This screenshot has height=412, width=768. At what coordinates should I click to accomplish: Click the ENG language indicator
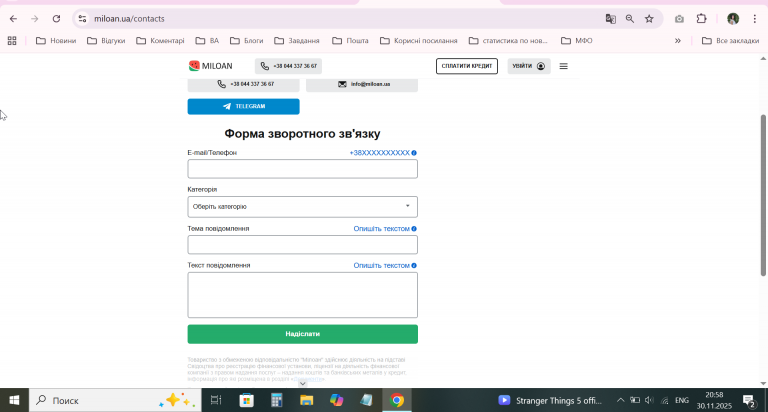[682, 400]
